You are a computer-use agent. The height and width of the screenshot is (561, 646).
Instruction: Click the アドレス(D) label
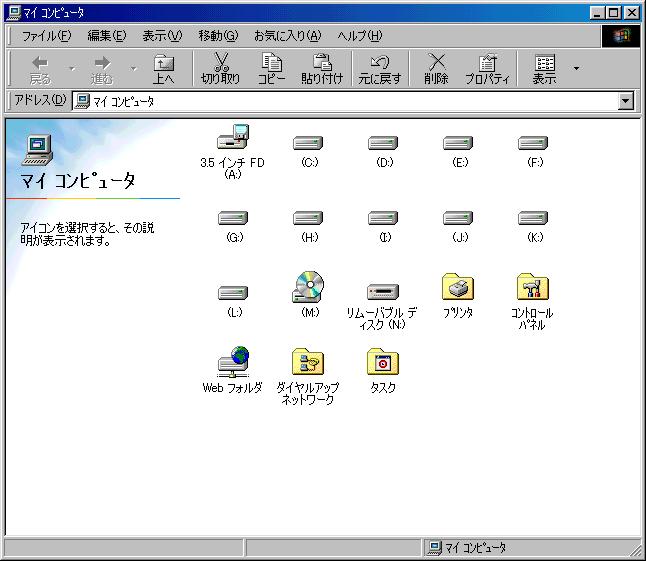(40, 100)
